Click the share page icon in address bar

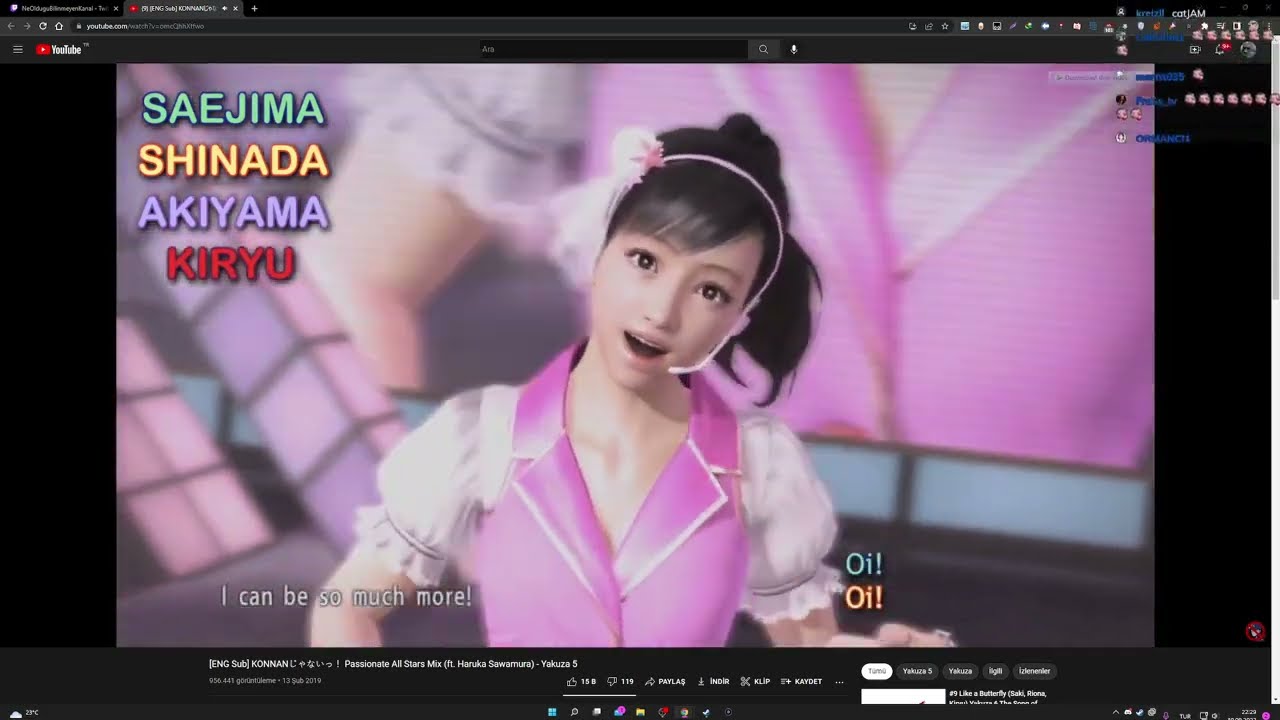coord(929,26)
